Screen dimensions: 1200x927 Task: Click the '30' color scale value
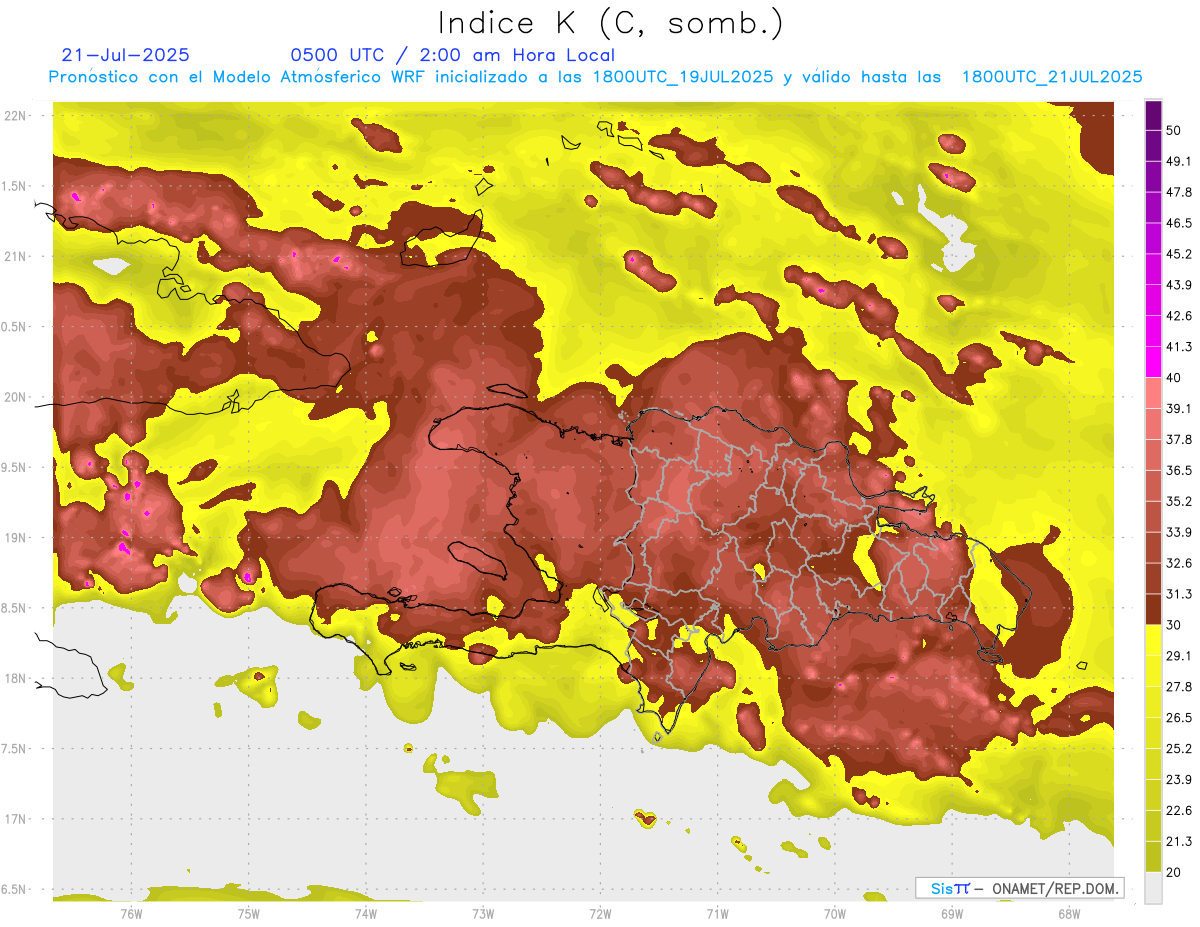click(x=1174, y=625)
